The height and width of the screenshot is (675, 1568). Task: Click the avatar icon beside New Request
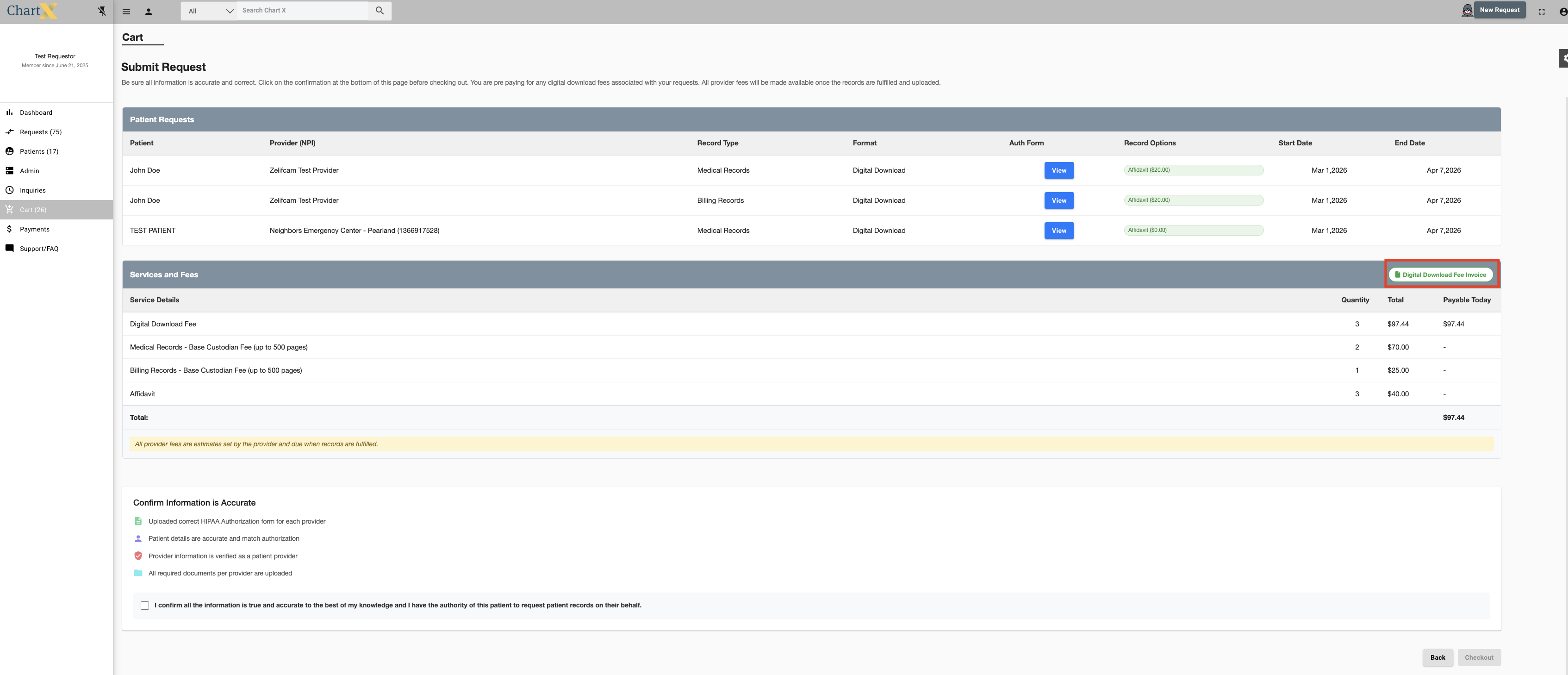[x=1467, y=10]
